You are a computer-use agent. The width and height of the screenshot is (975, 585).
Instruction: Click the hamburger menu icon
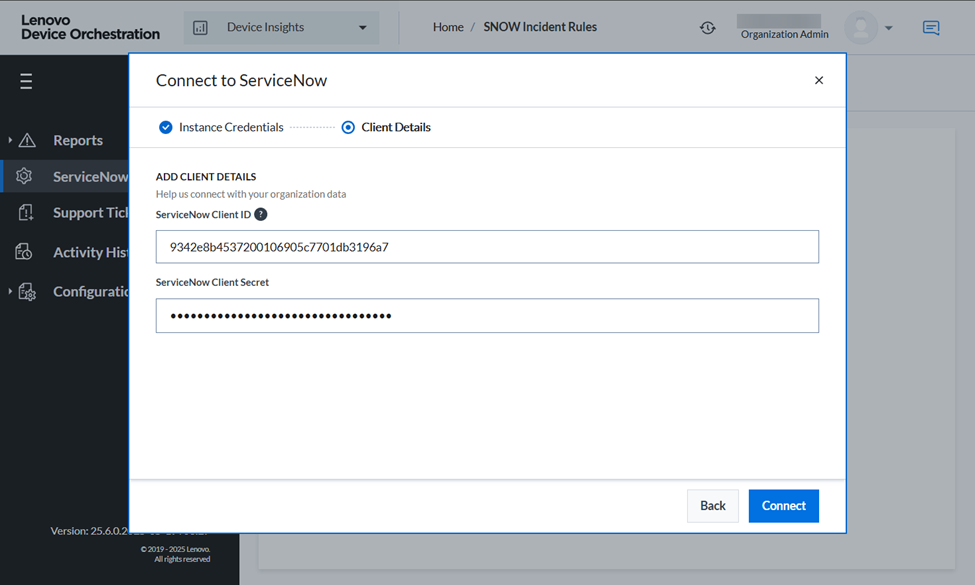click(x=26, y=82)
